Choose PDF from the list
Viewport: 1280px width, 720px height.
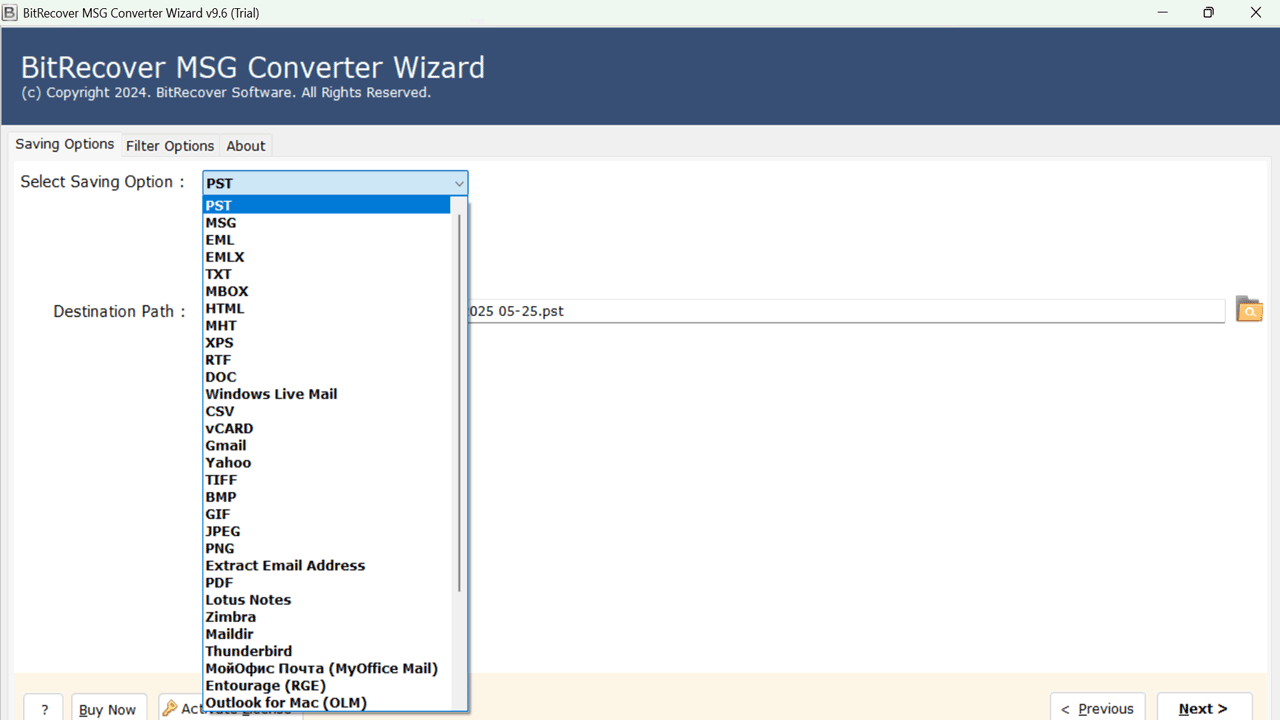click(327, 582)
